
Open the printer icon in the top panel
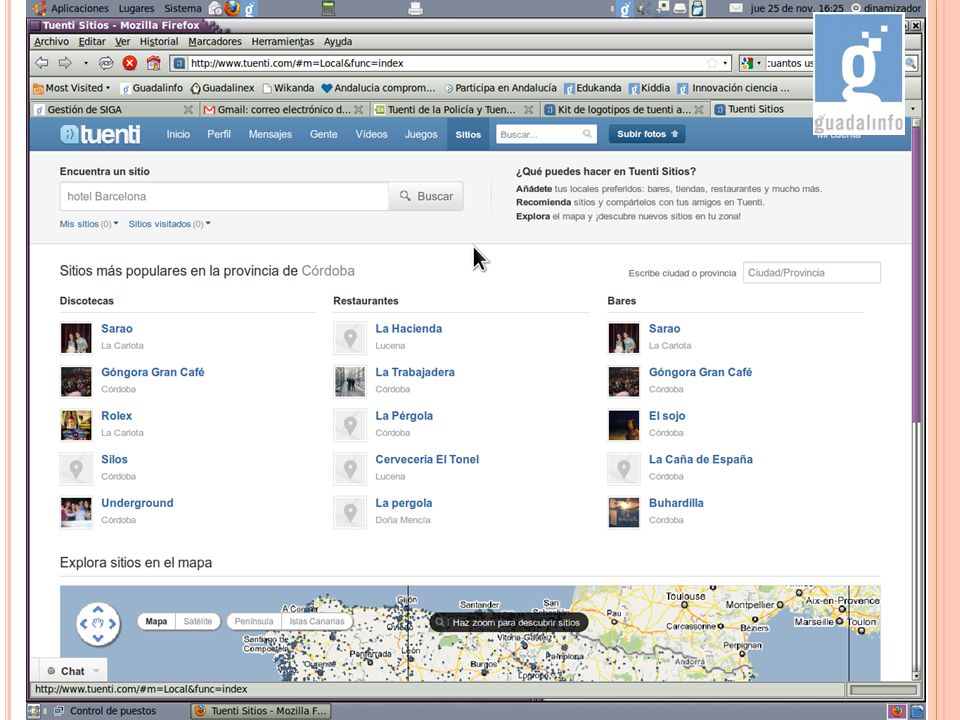pyautogui.click(x=415, y=8)
